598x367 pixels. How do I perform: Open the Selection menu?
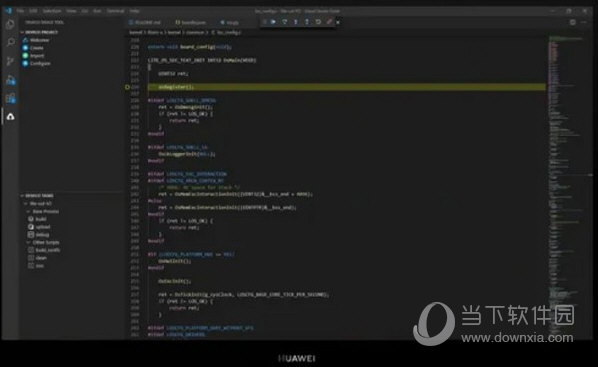[52, 11]
